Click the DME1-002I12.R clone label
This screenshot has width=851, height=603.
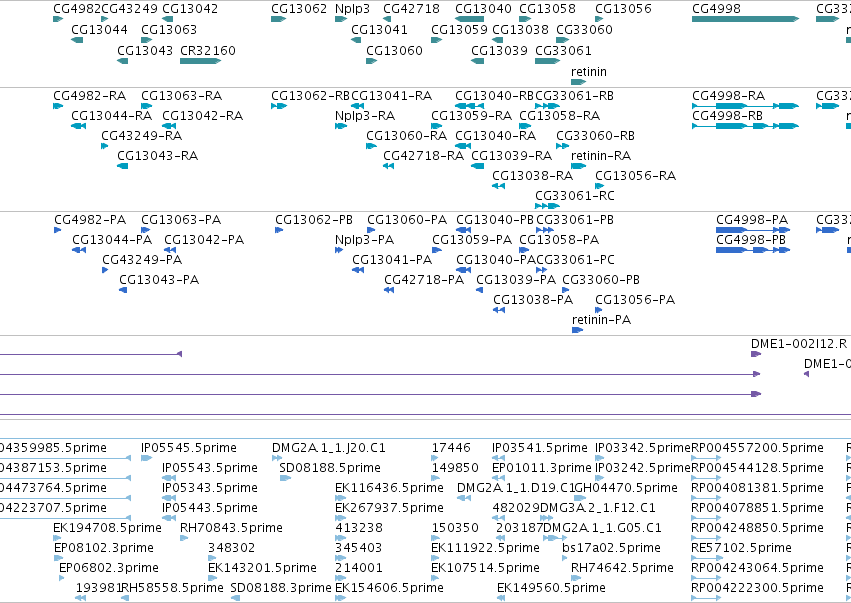tap(799, 344)
